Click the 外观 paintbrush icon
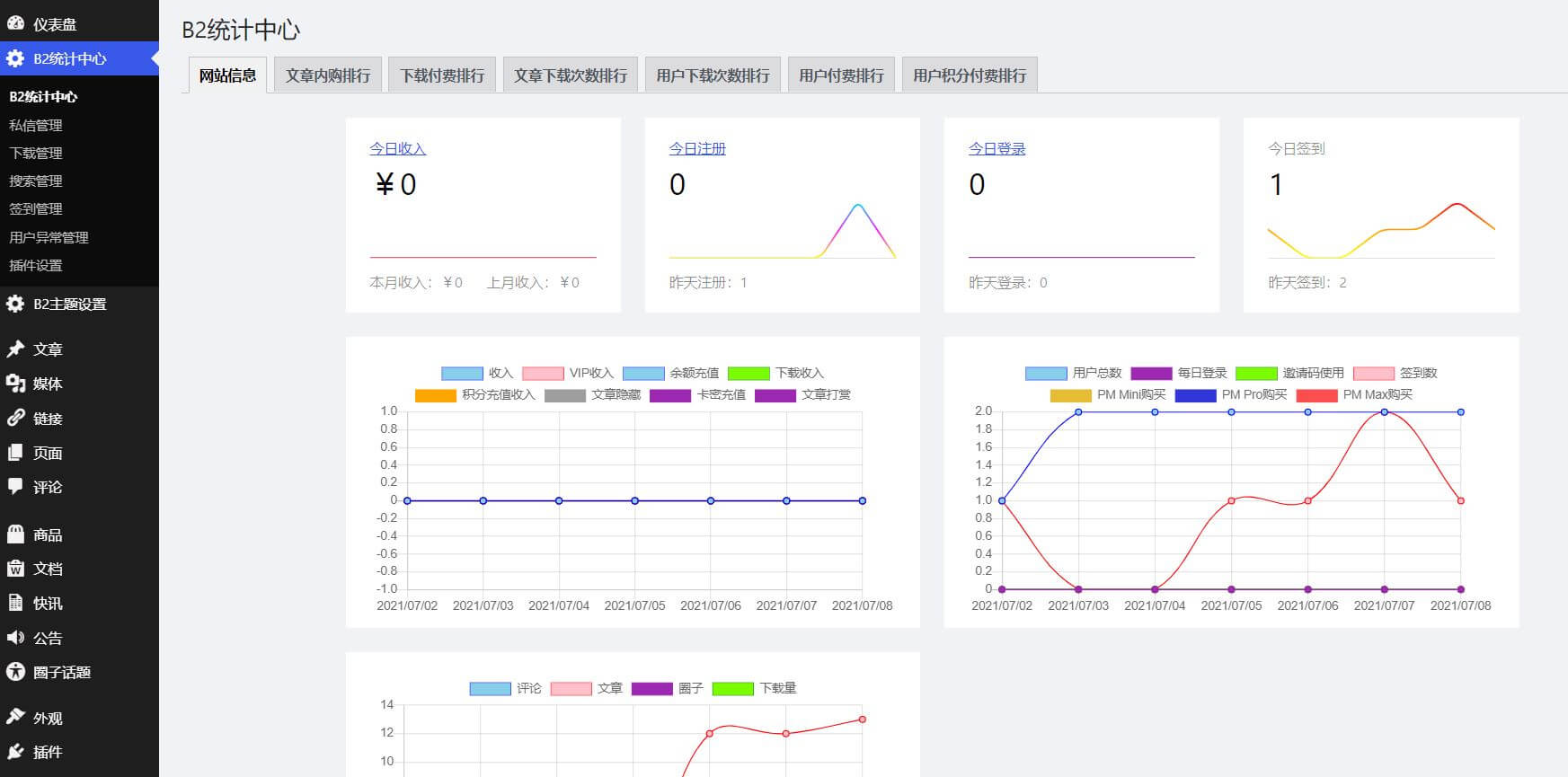 click(x=15, y=717)
